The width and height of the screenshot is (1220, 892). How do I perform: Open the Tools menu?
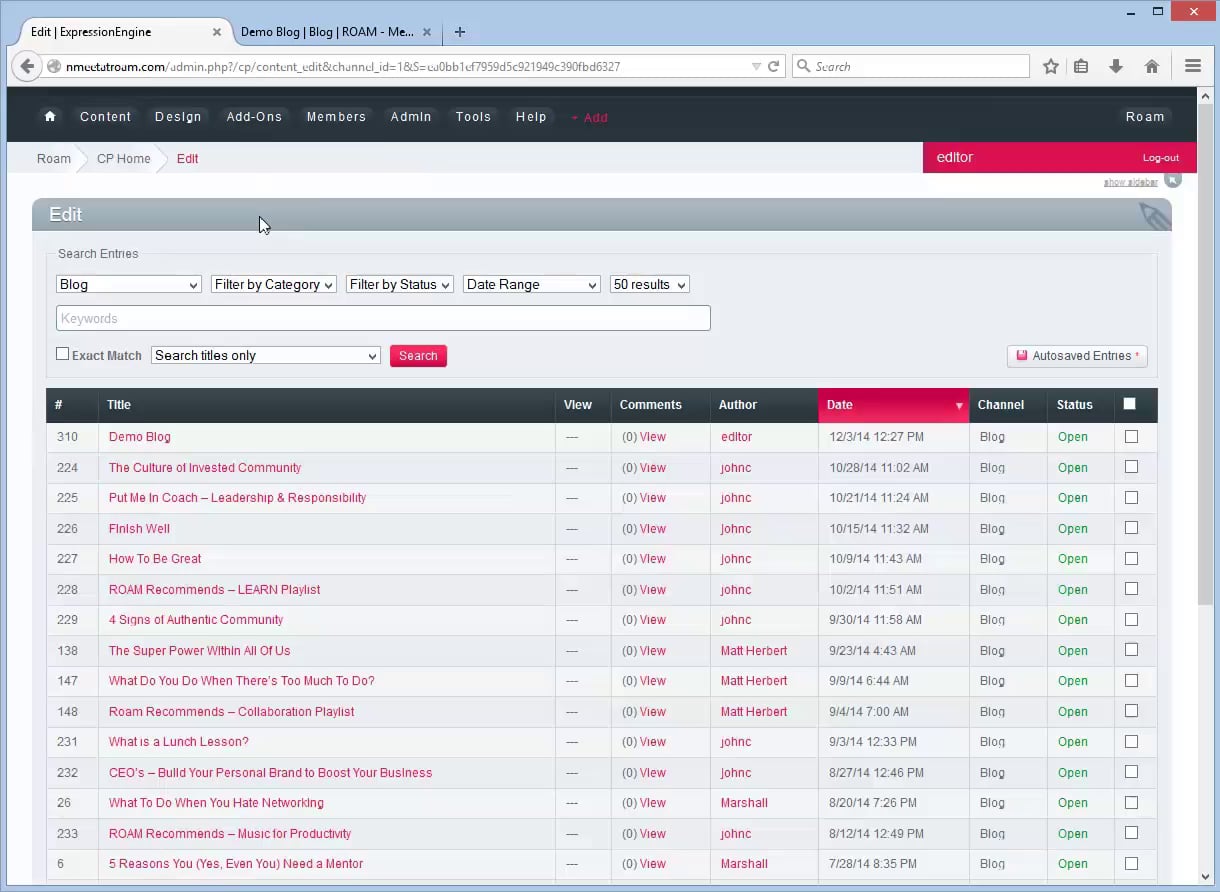coord(473,117)
